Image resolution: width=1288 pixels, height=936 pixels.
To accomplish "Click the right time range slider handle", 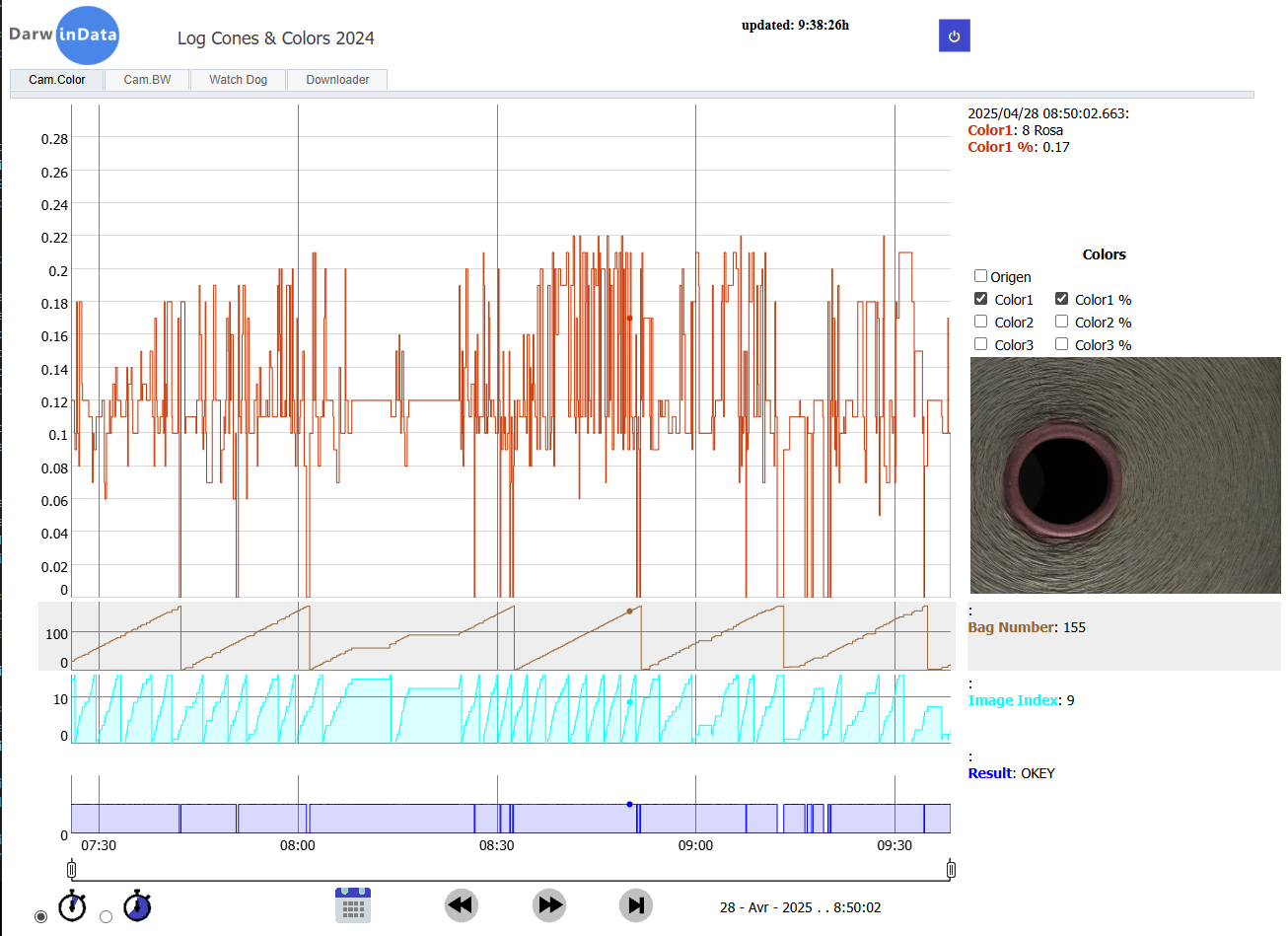I will 951,869.
